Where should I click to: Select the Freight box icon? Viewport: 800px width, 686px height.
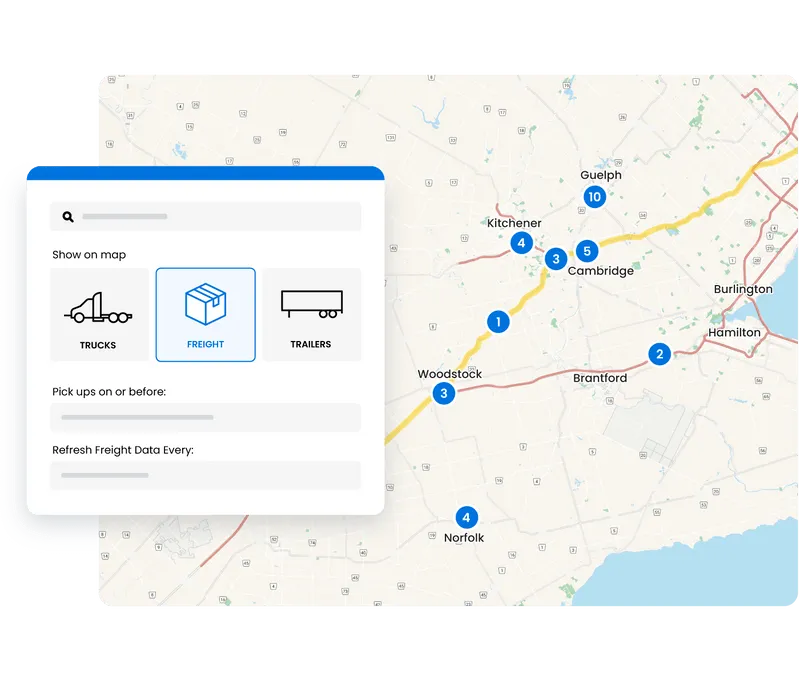click(205, 304)
